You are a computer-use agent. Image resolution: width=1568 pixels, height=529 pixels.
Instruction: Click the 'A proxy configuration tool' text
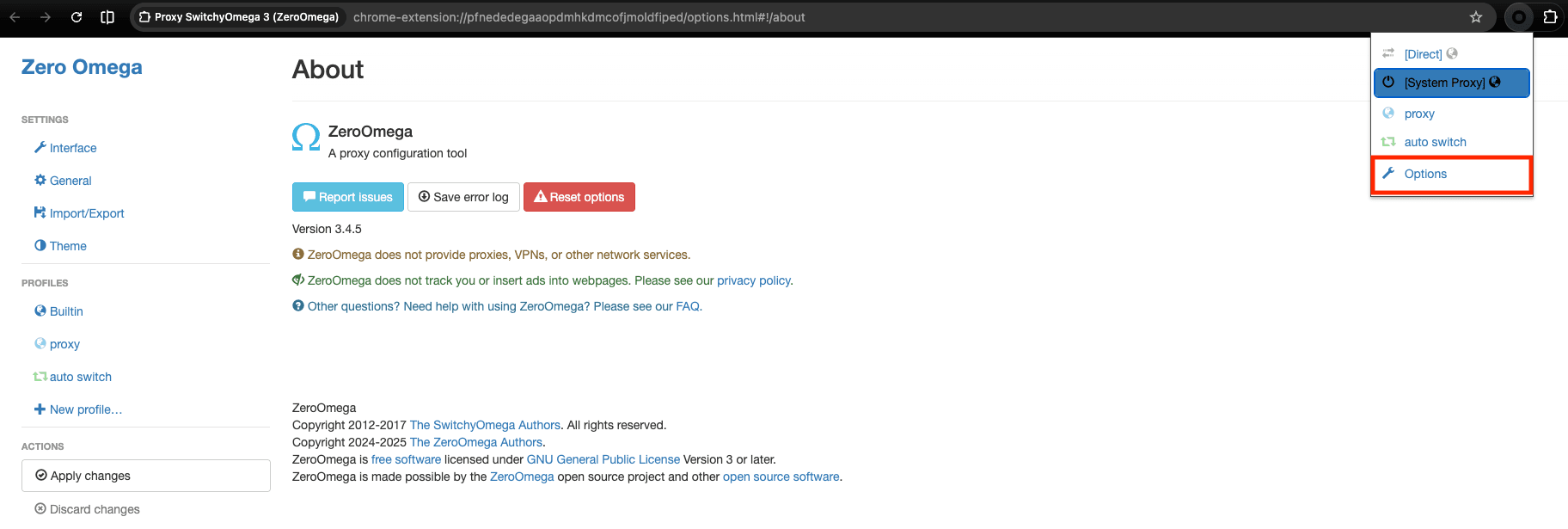tap(397, 153)
